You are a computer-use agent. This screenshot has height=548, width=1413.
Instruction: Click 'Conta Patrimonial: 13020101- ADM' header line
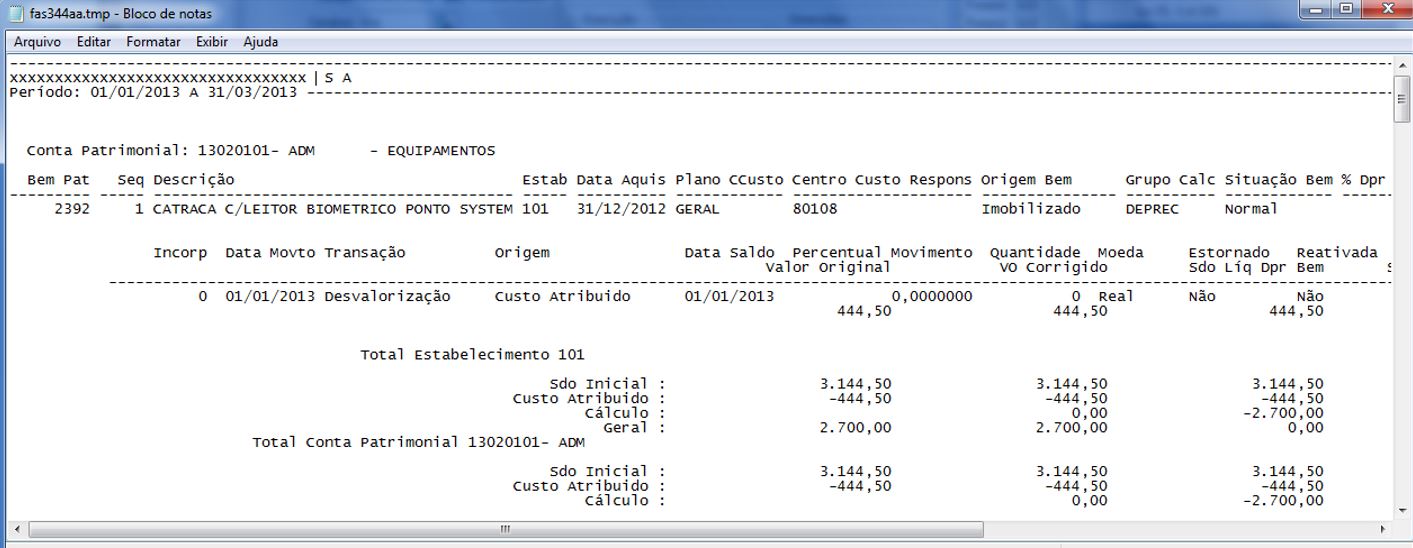click(170, 151)
